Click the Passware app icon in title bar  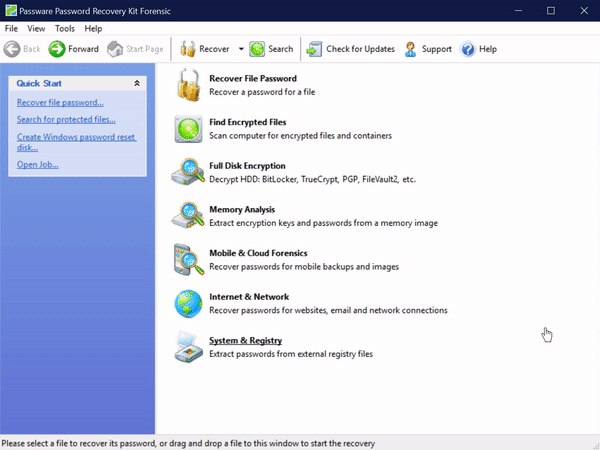tap(11, 11)
